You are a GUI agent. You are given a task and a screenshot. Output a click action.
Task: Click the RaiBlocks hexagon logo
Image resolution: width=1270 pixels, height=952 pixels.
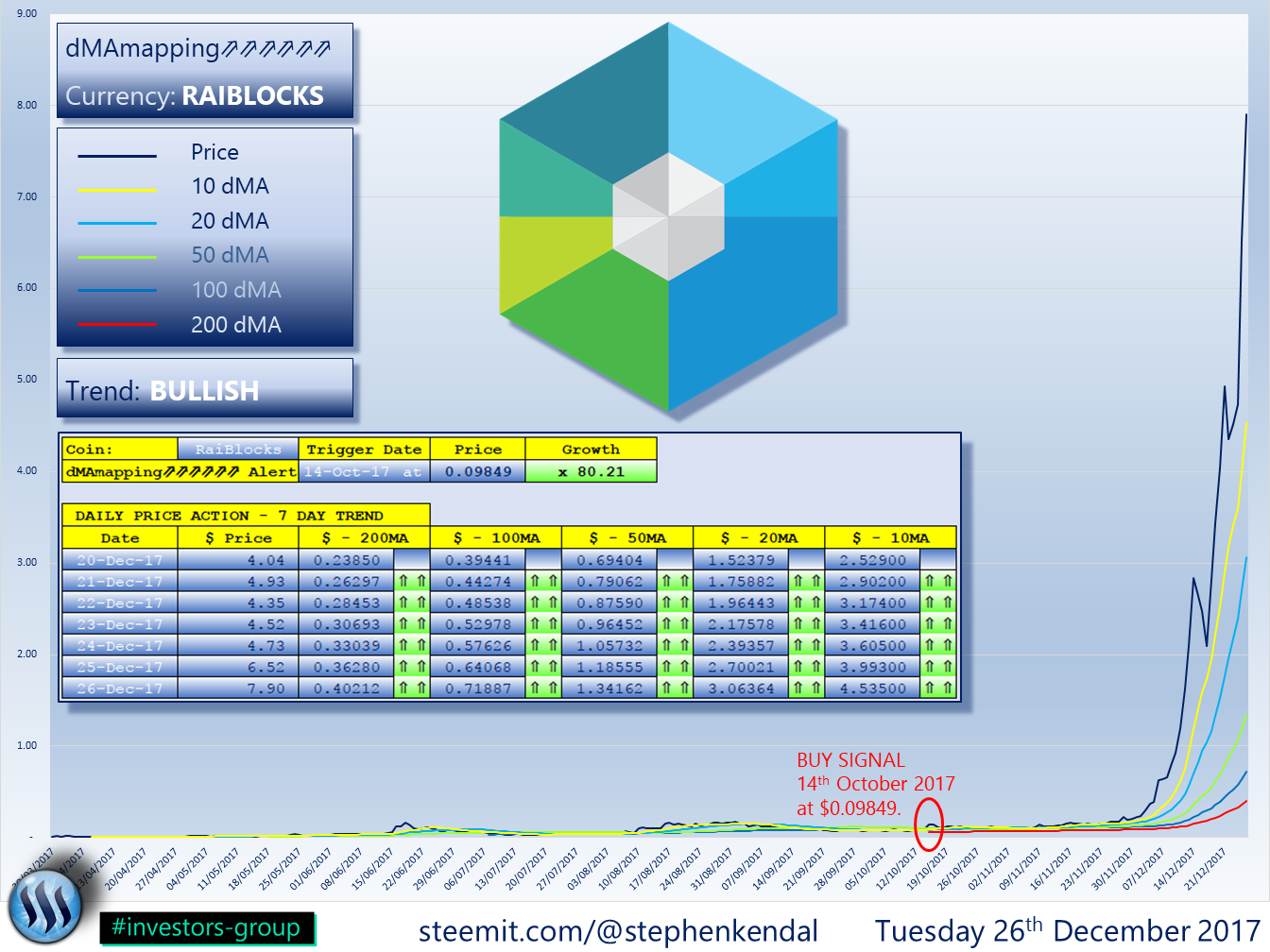pos(669,217)
